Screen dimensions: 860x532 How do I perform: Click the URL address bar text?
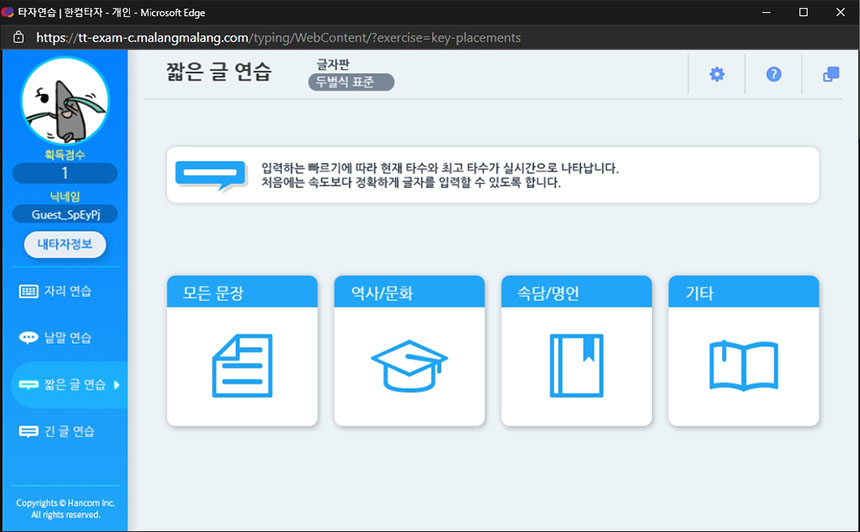click(x=279, y=37)
